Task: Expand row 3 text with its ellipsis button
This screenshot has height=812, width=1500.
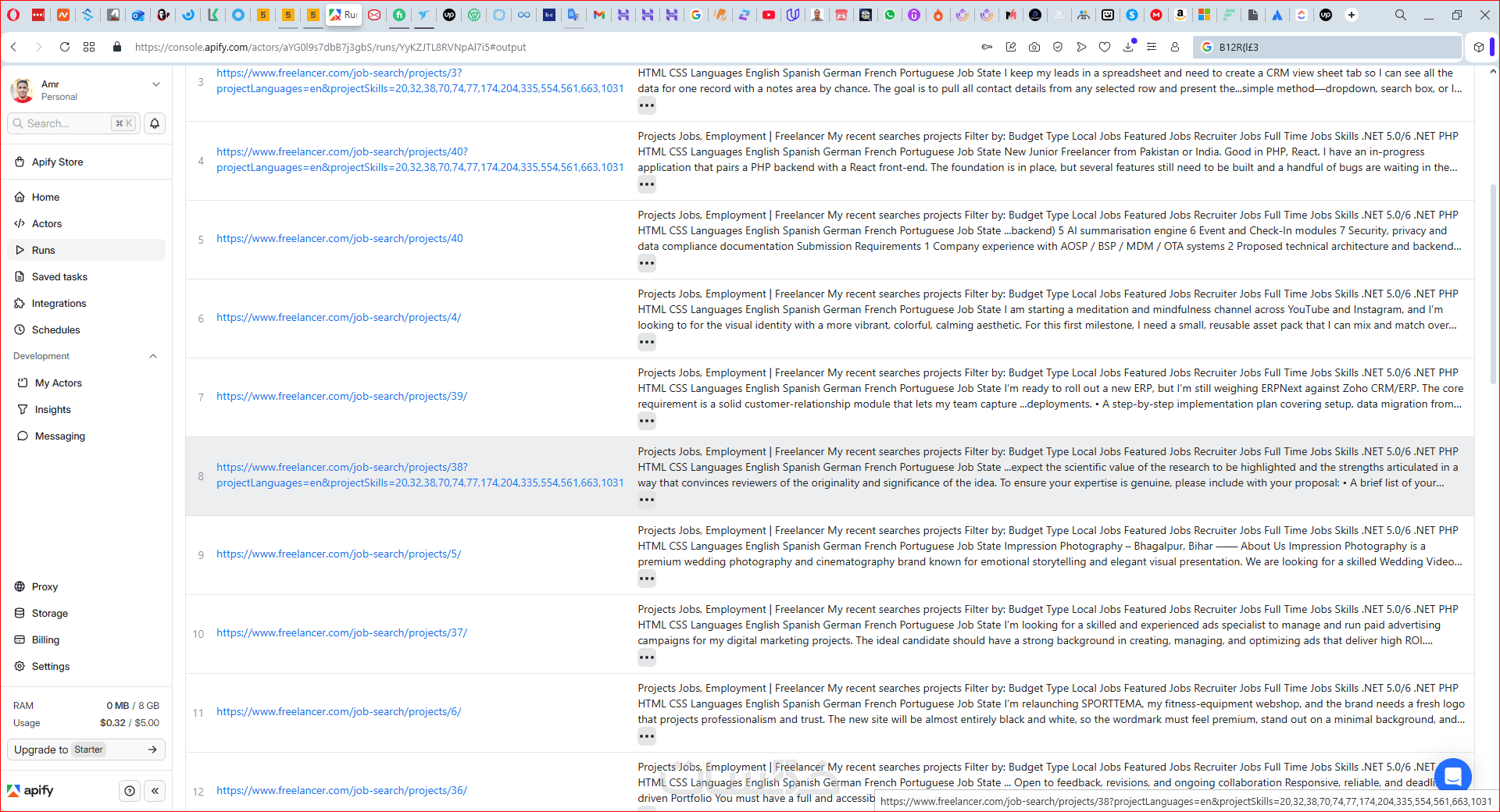Action: pyautogui.click(x=647, y=105)
